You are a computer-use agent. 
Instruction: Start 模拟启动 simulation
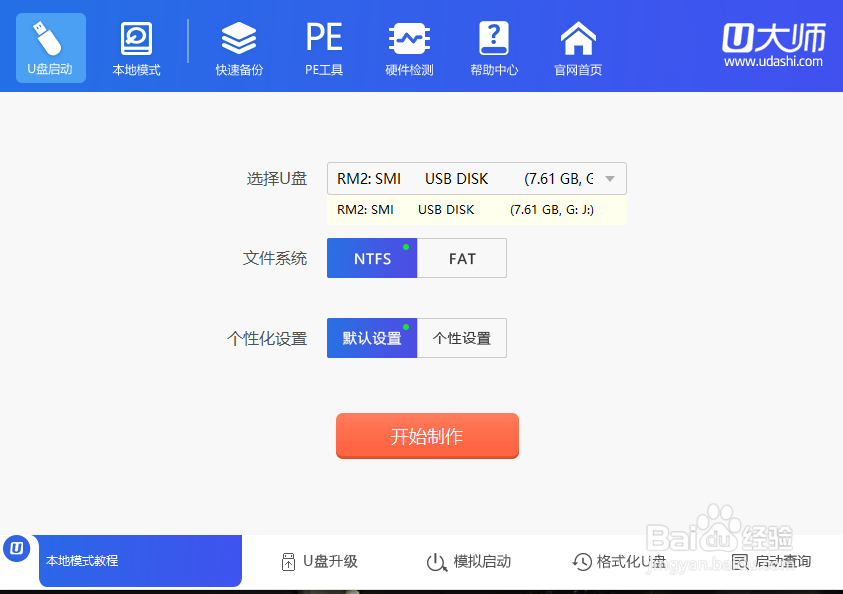click(470, 562)
